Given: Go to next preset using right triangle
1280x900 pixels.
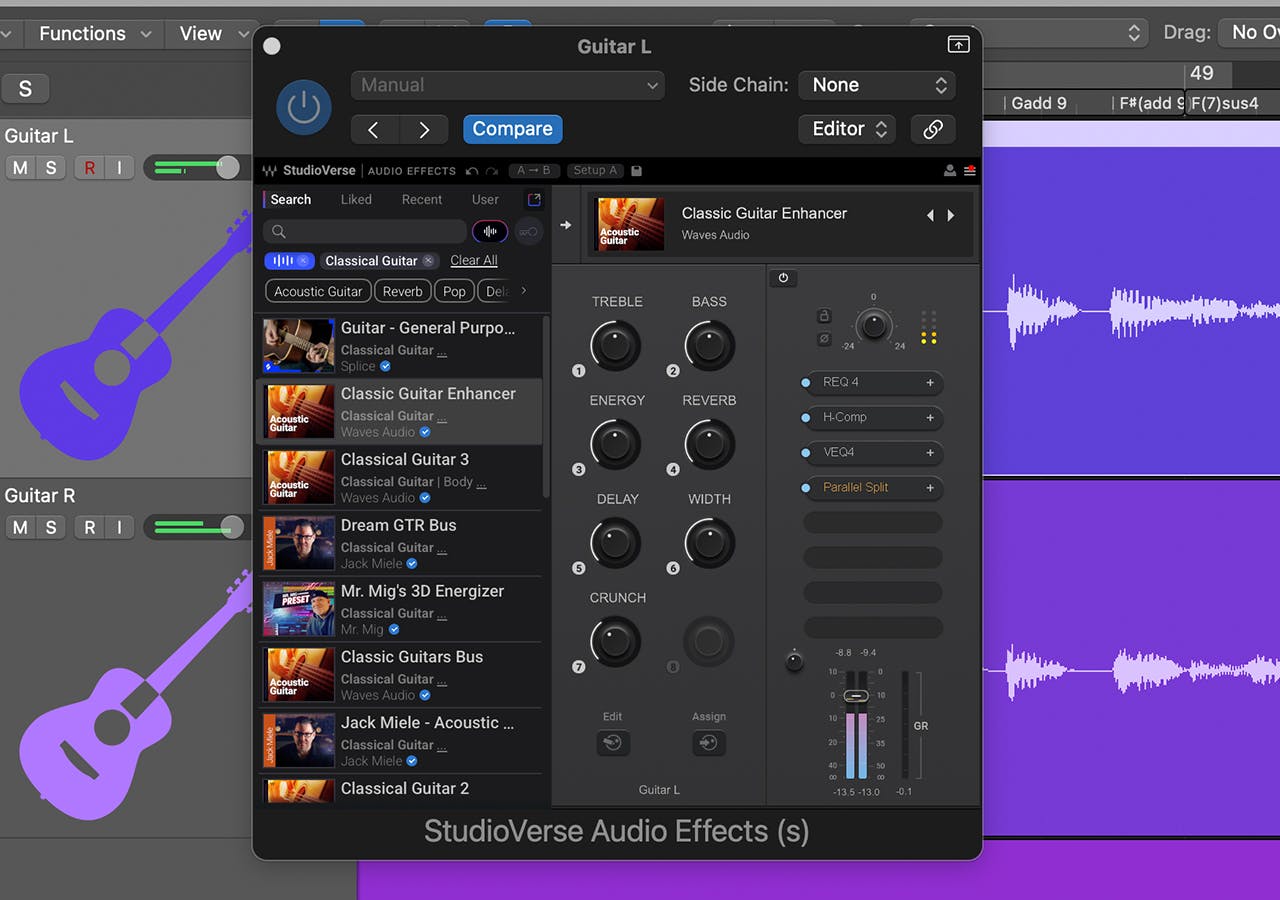Looking at the screenshot, I should pos(951,215).
